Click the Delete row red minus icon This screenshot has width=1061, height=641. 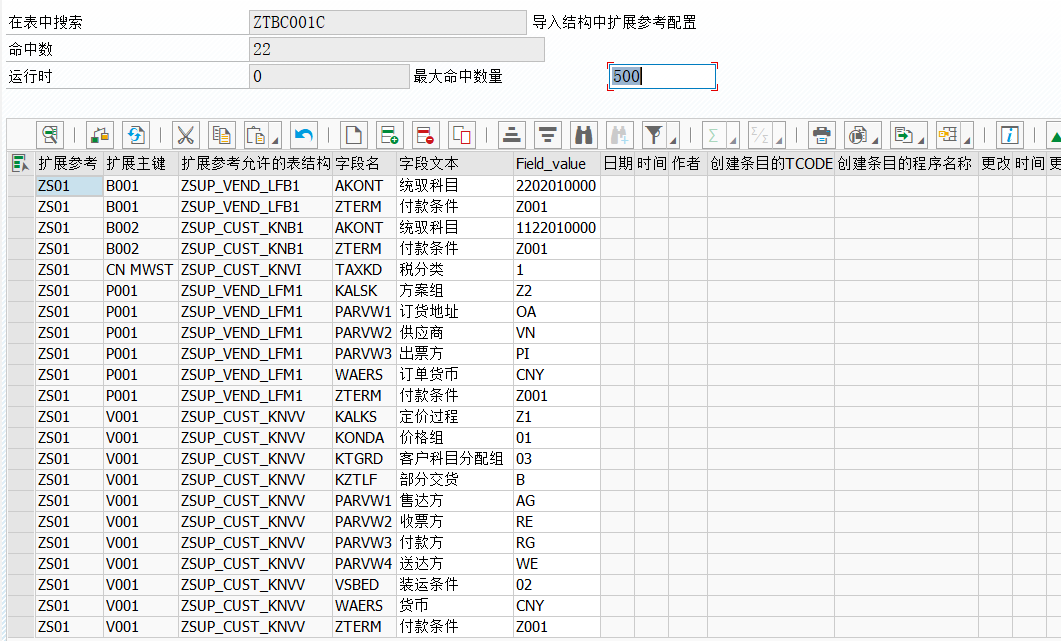click(426, 135)
